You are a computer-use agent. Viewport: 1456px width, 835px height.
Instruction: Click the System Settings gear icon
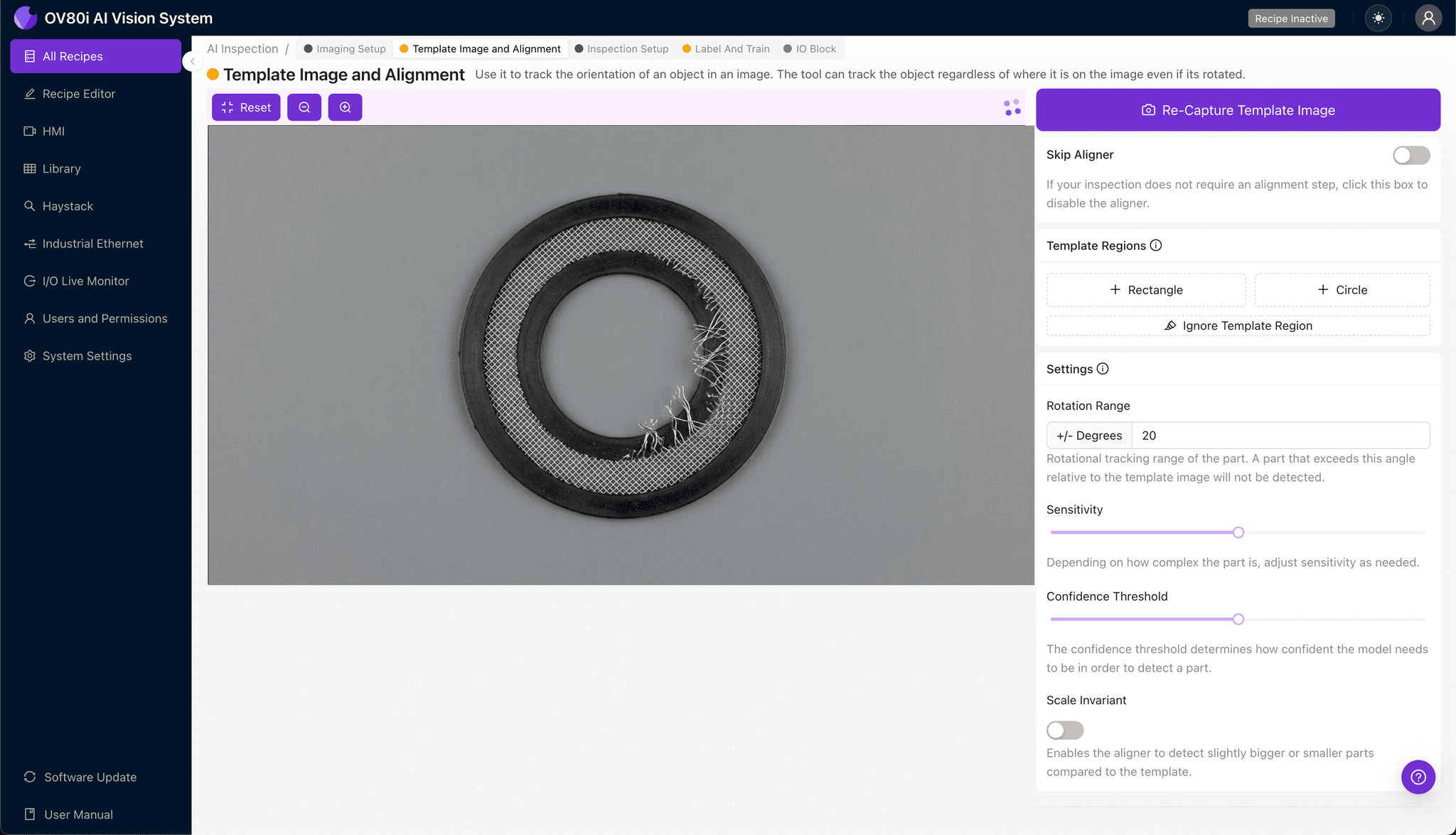[30, 356]
